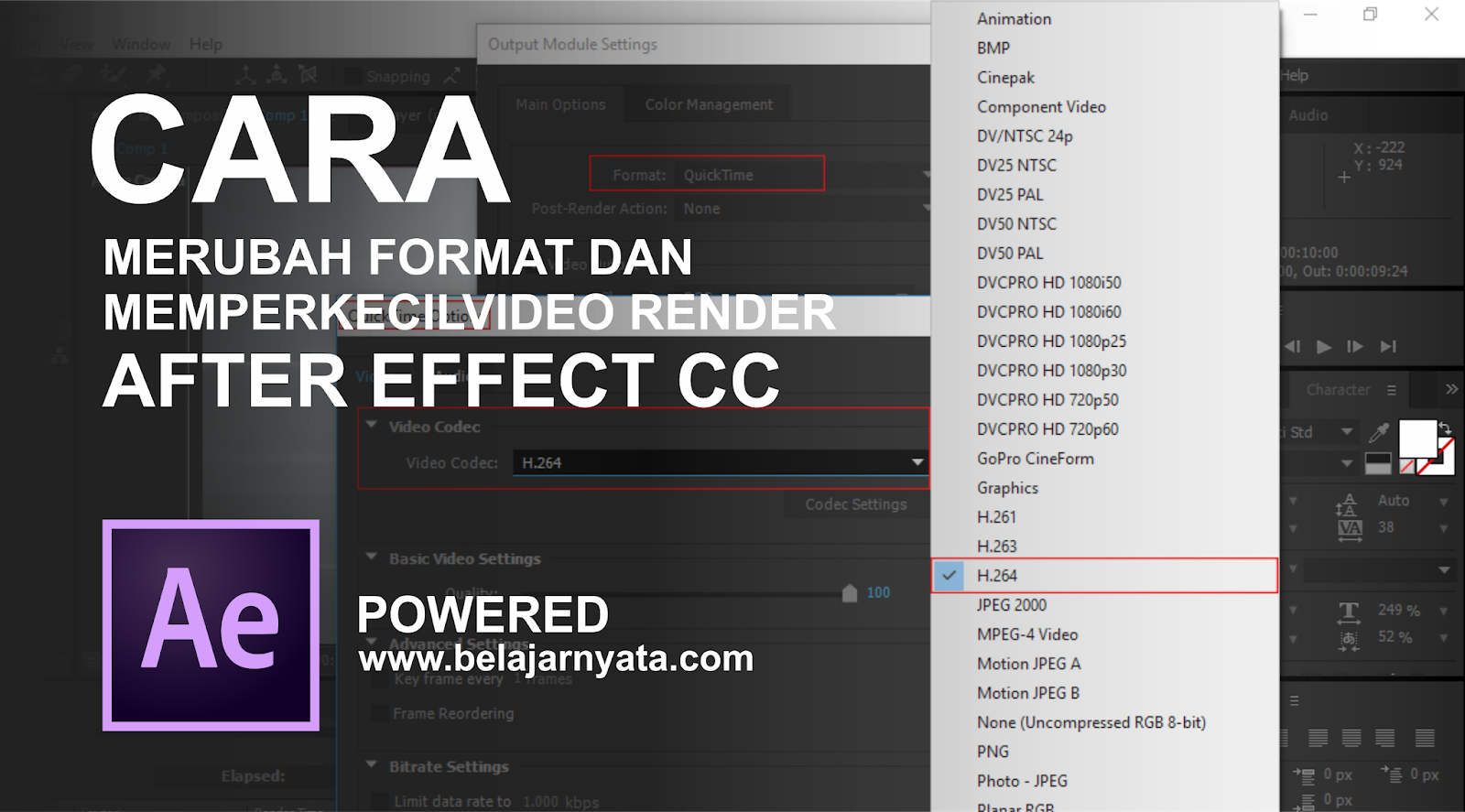Select H.264 checked codec entry
Screen dimensions: 1465x812
pos(1104,575)
